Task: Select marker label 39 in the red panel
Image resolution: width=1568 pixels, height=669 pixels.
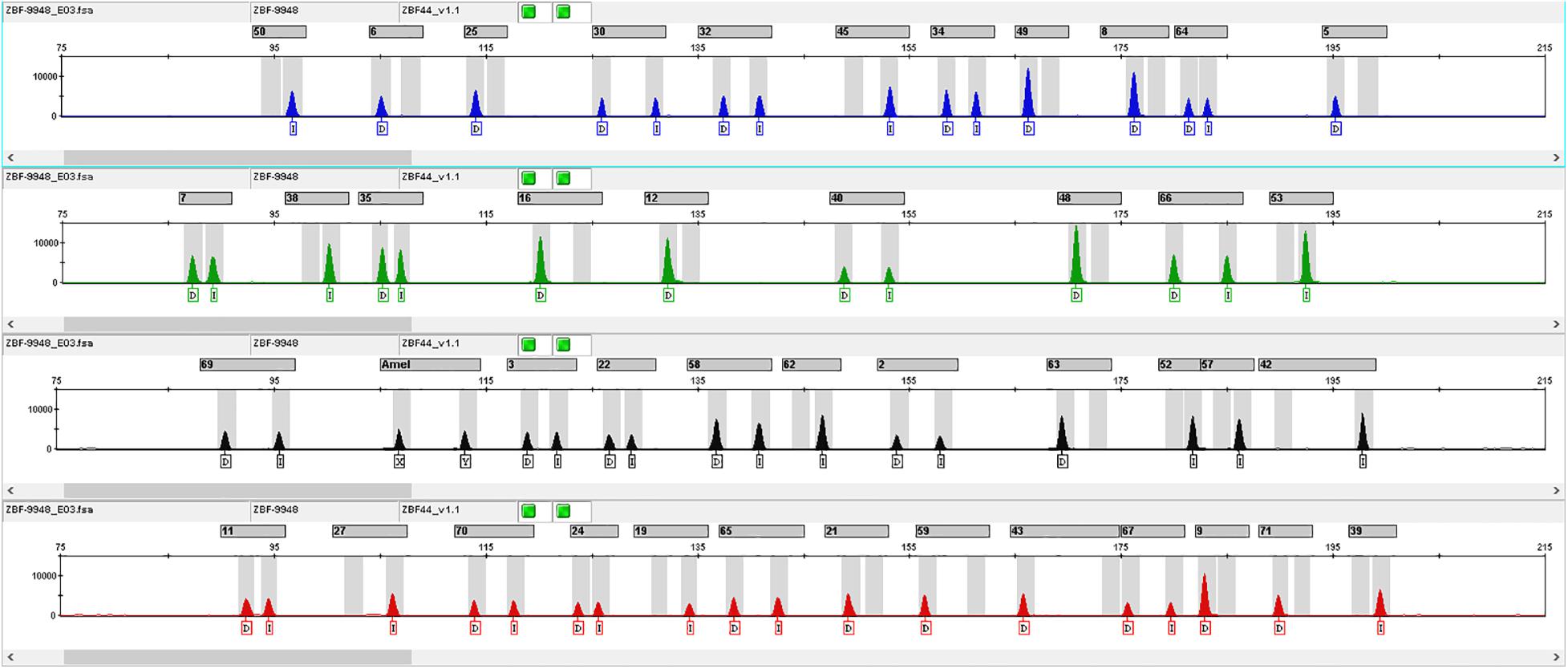Action: click(1372, 531)
